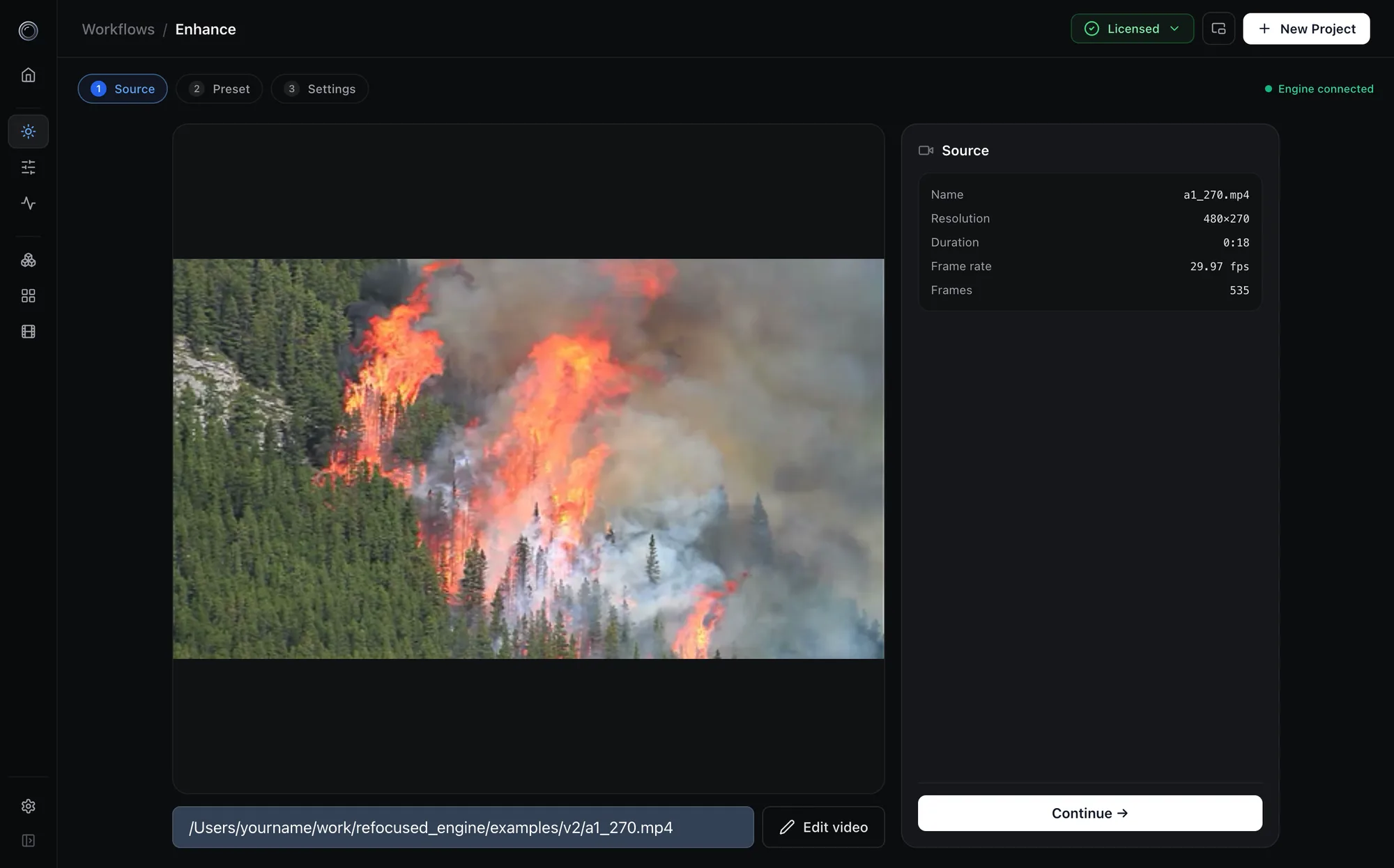Screen dimensions: 1394x868
Task: Go to Workflows breadcrumb
Action: click(x=118, y=29)
